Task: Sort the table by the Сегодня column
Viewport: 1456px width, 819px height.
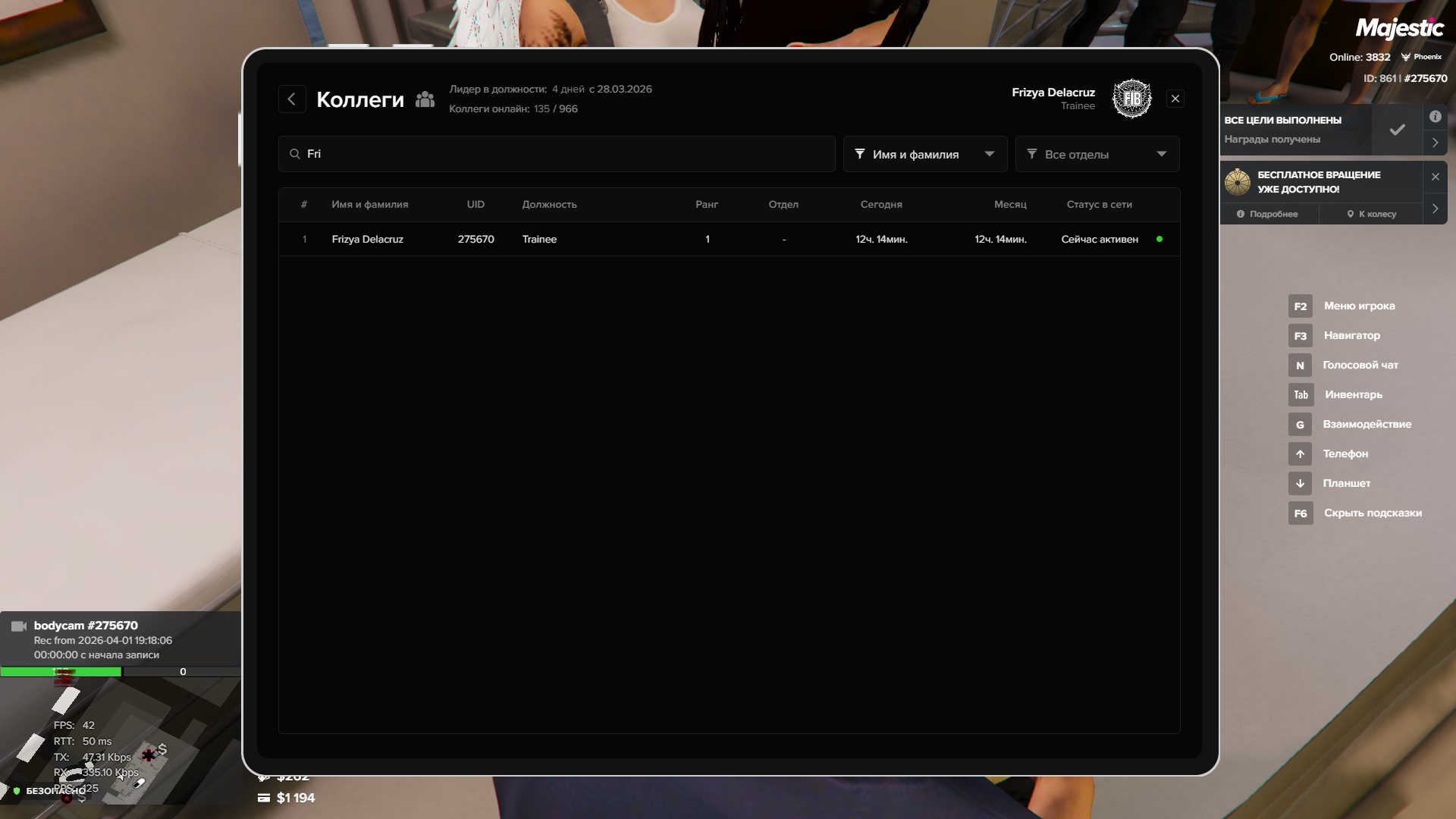Action: coord(880,205)
